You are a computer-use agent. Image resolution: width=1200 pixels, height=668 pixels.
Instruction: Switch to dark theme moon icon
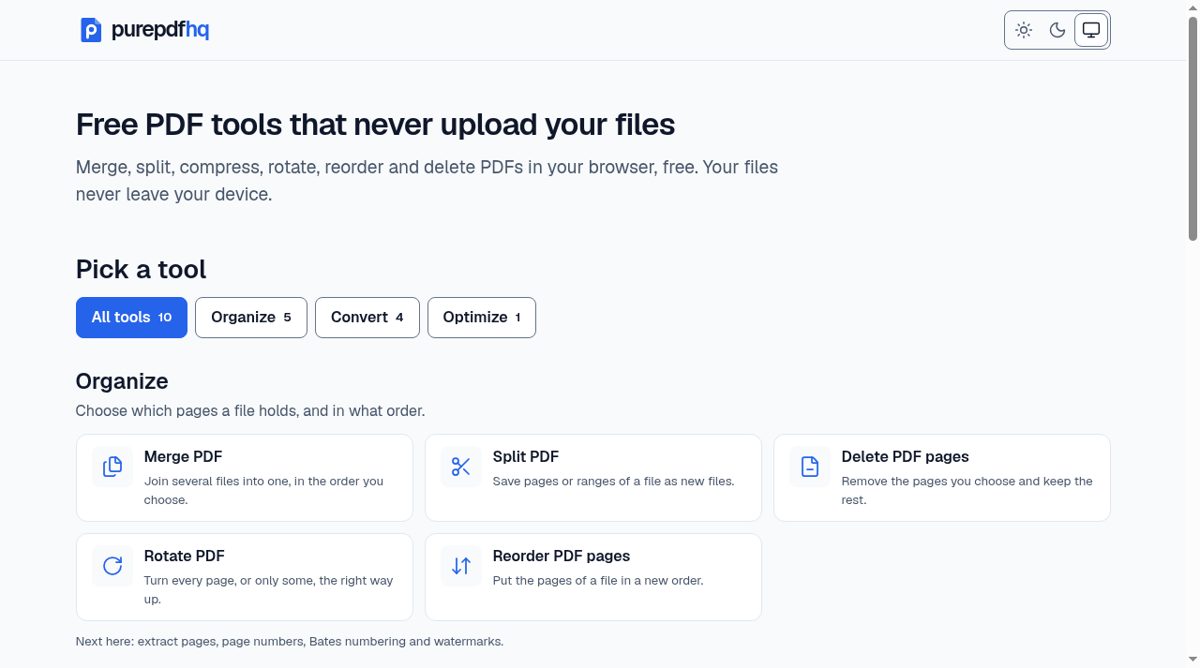1057,30
